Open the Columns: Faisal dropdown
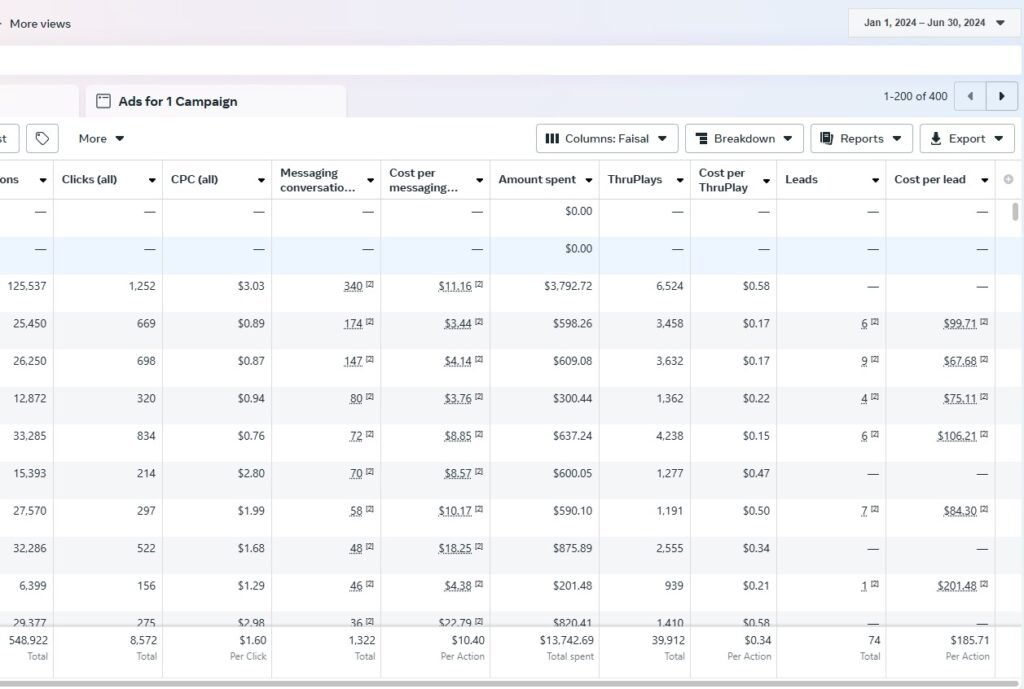 point(607,138)
